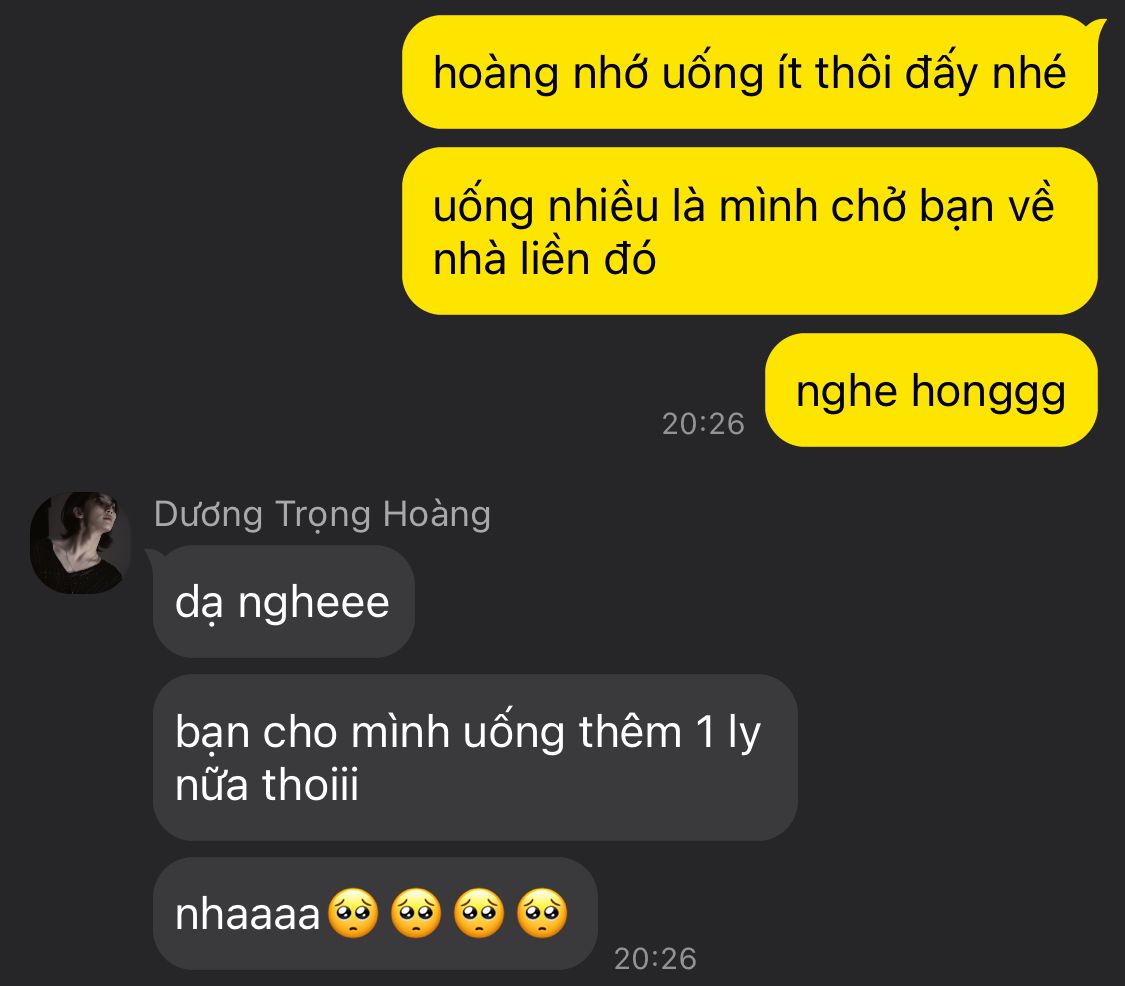Click the yellow bubble starting "uống nhiều là"

click(750, 231)
